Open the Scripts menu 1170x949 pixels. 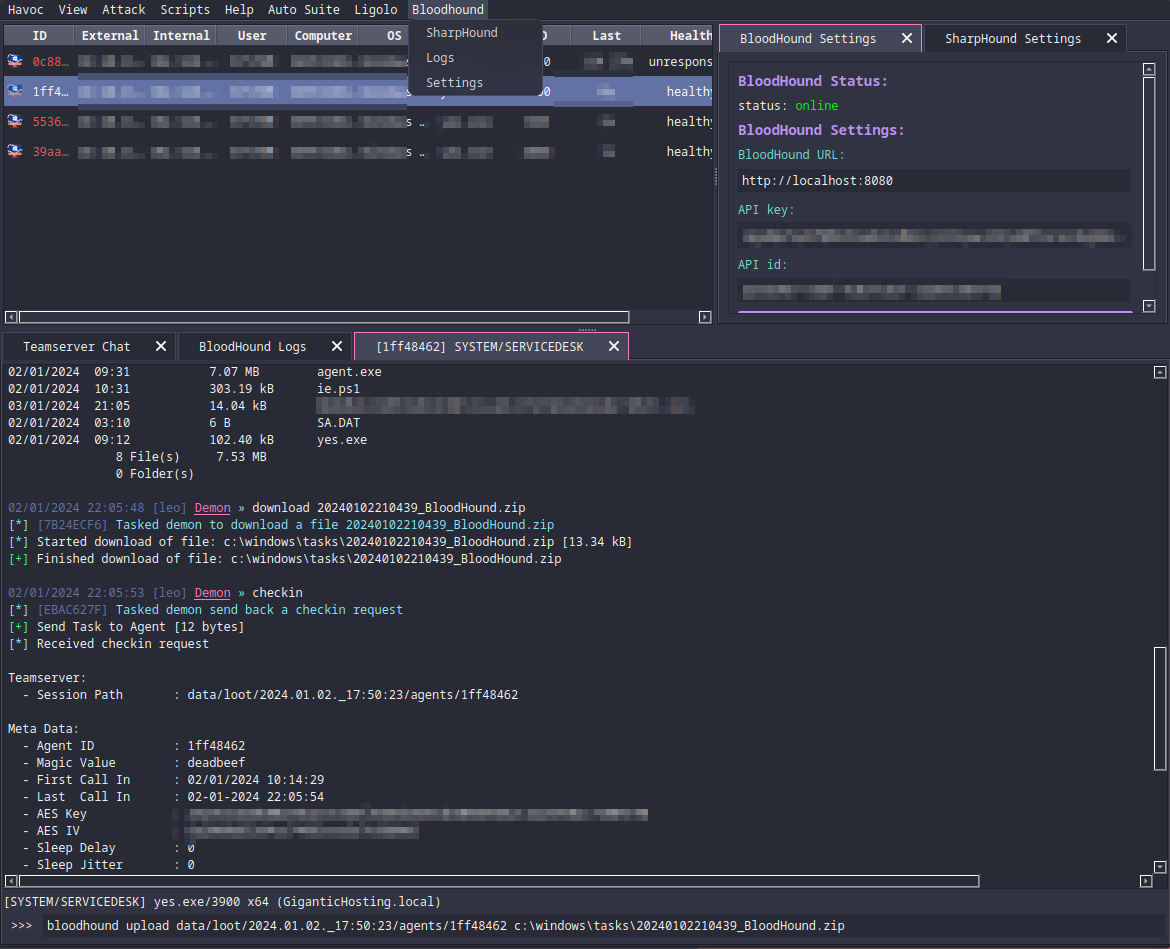click(x=185, y=10)
